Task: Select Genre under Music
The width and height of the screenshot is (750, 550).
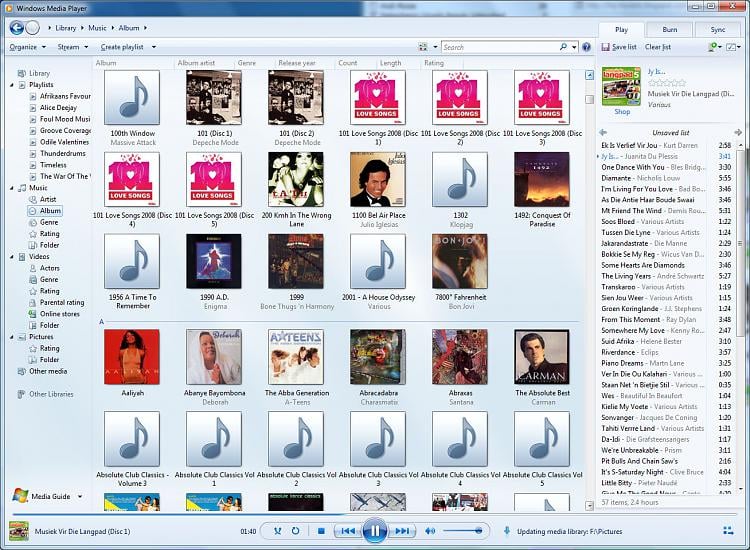Action: point(49,222)
